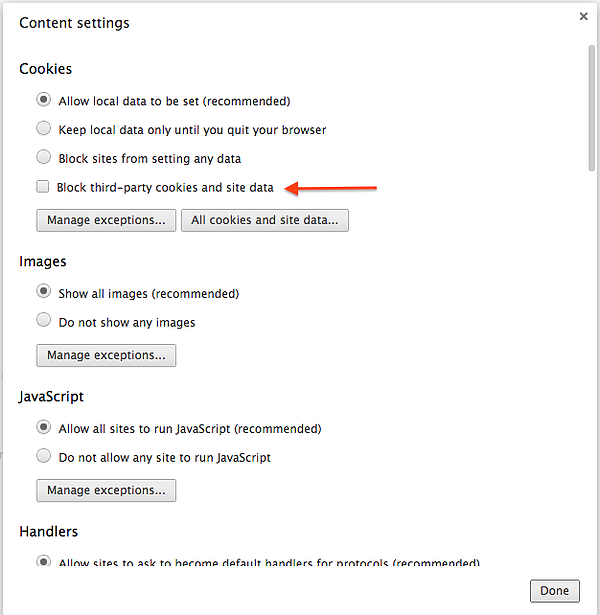The image size is (600, 615).
Task: Select Allow local data to be set
Action: [43, 100]
